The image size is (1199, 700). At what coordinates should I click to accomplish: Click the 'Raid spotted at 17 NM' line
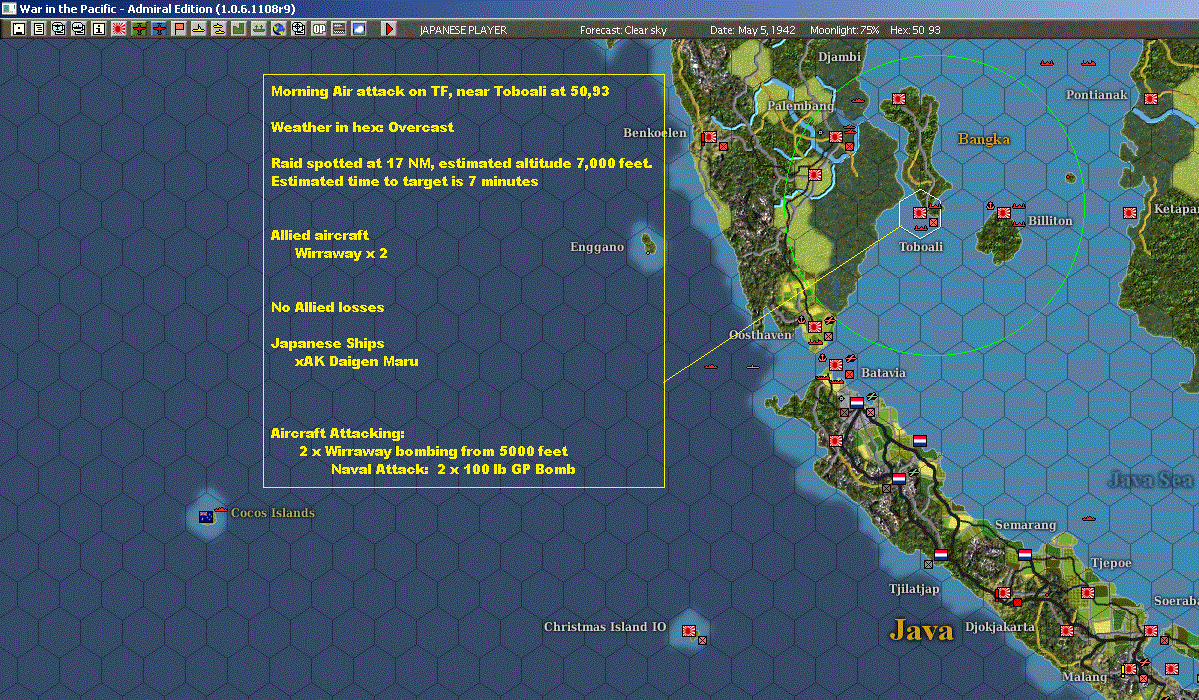click(462, 163)
